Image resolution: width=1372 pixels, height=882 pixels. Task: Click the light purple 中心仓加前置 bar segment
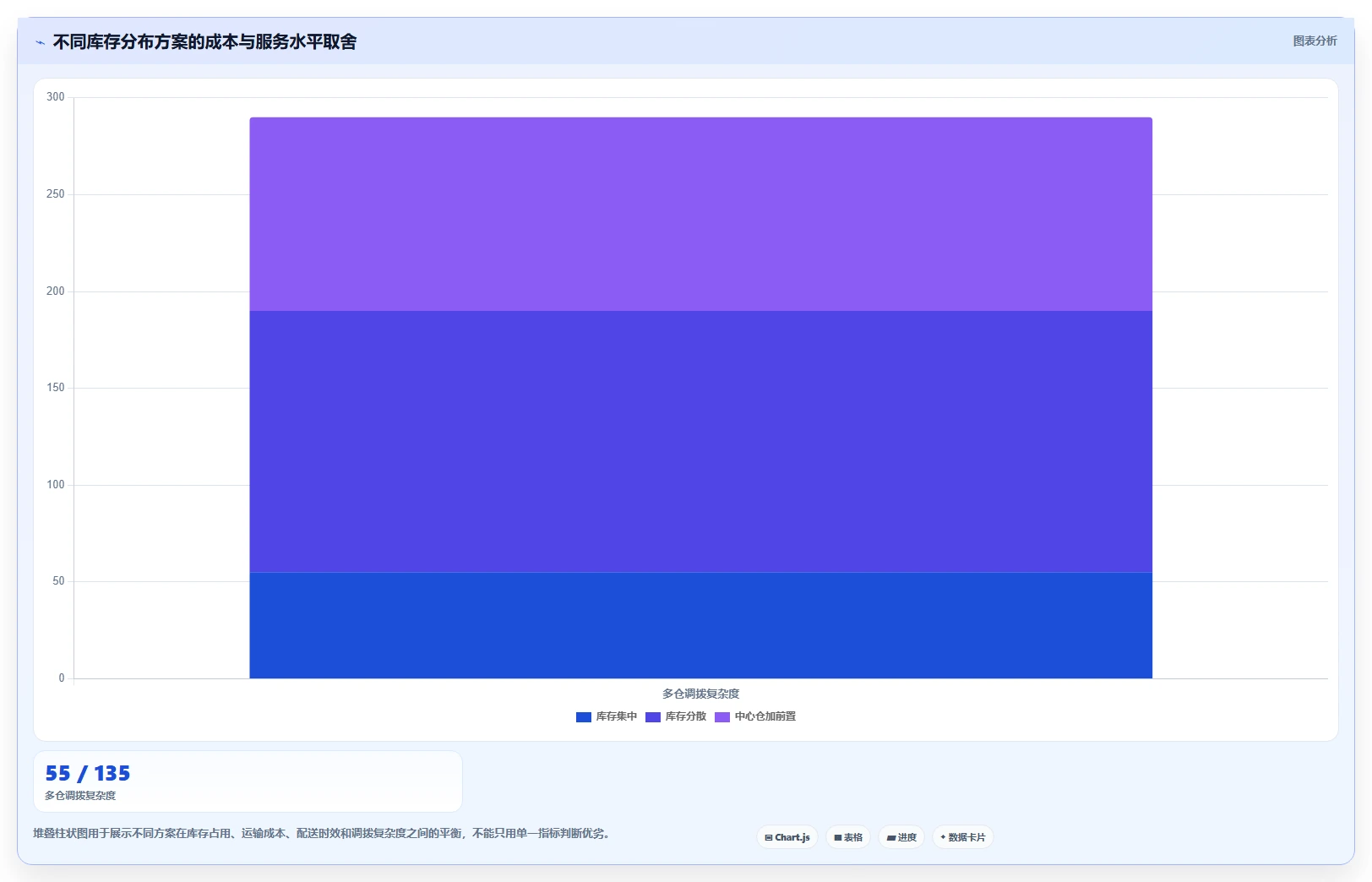pos(700,214)
